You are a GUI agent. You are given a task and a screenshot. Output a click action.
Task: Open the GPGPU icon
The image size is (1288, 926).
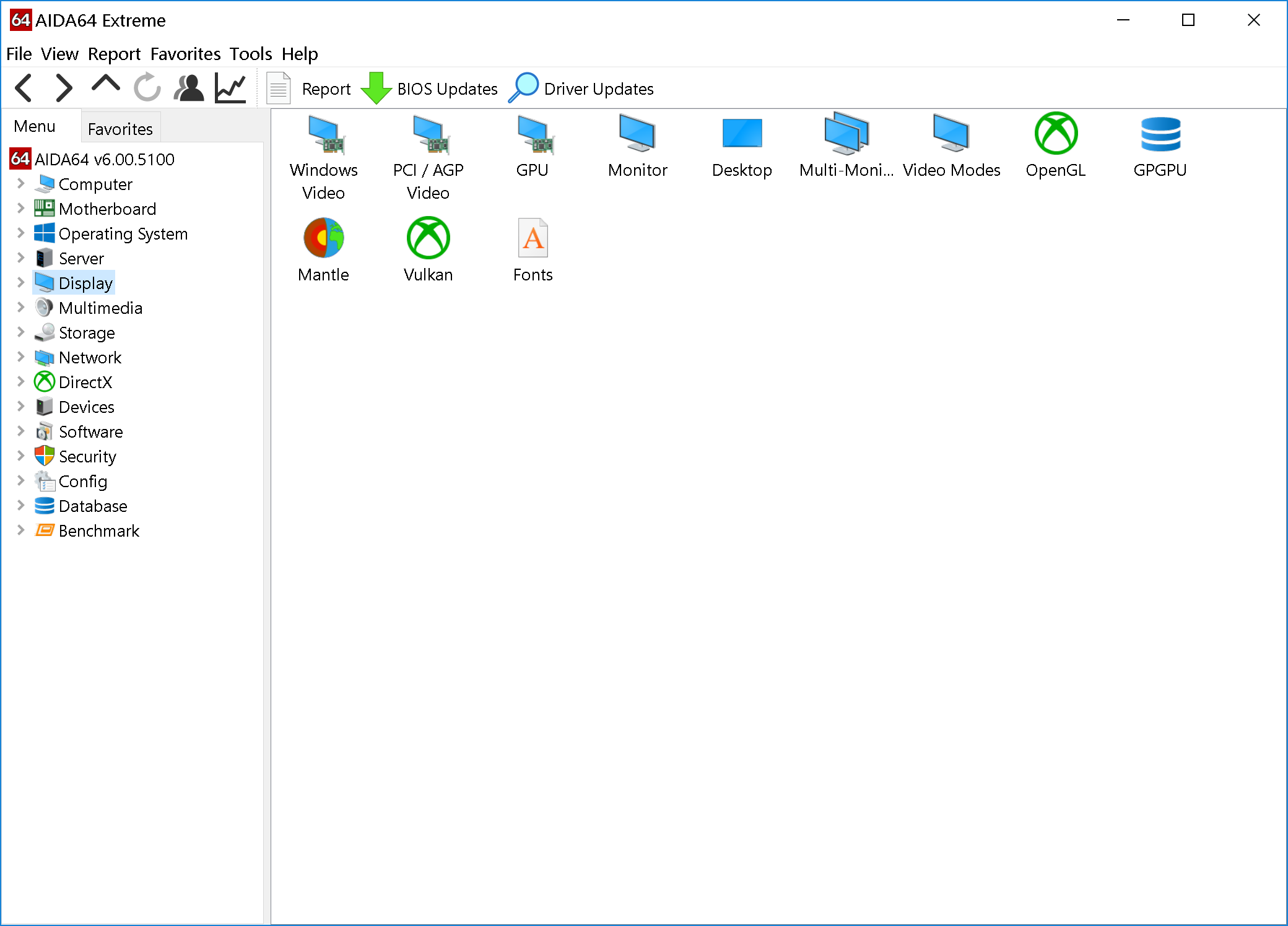[1160, 147]
